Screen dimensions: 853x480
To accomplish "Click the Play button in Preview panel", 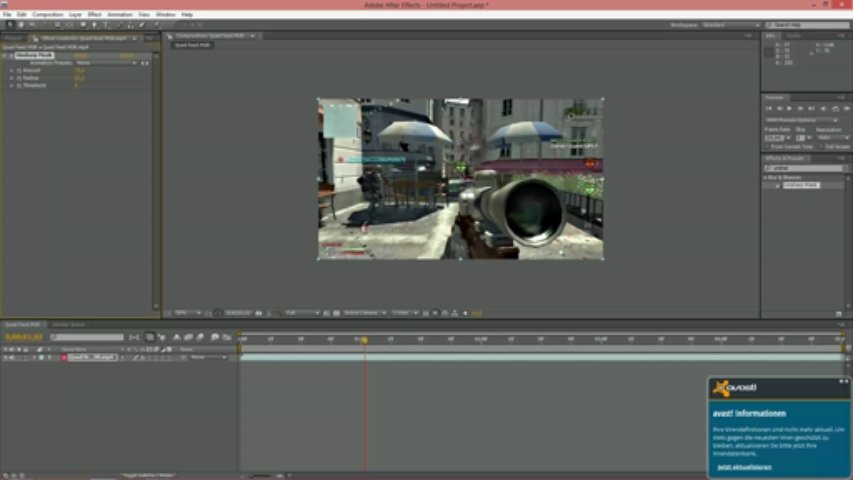I will (789, 108).
